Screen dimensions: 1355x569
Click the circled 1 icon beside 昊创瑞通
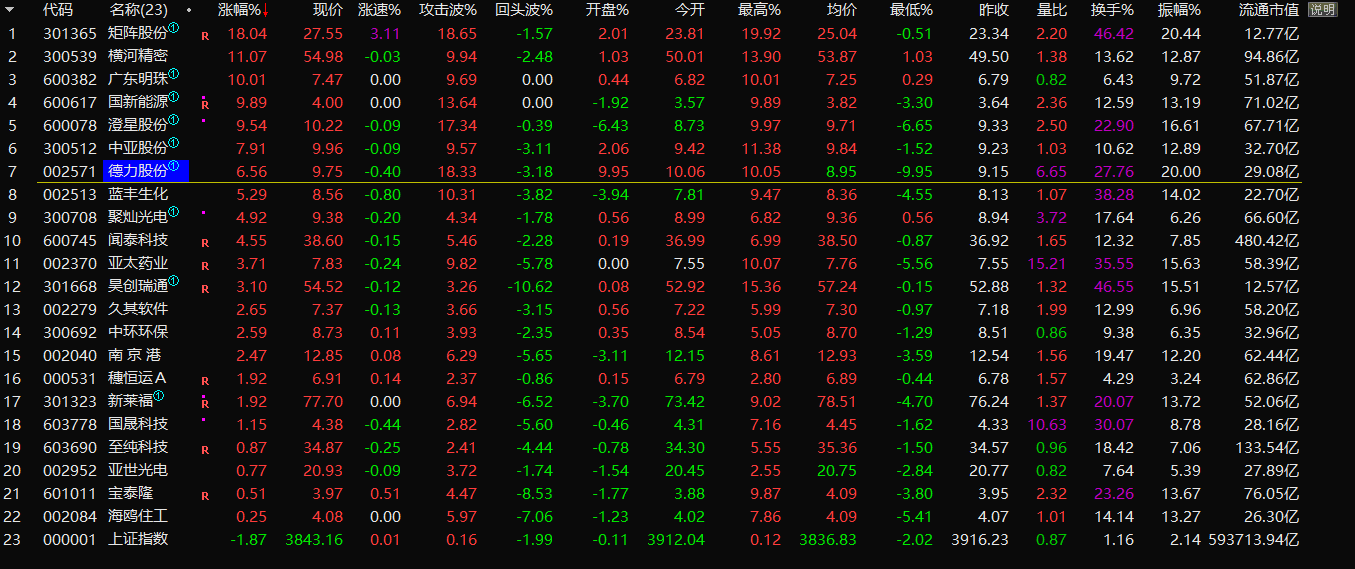click(174, 282)
